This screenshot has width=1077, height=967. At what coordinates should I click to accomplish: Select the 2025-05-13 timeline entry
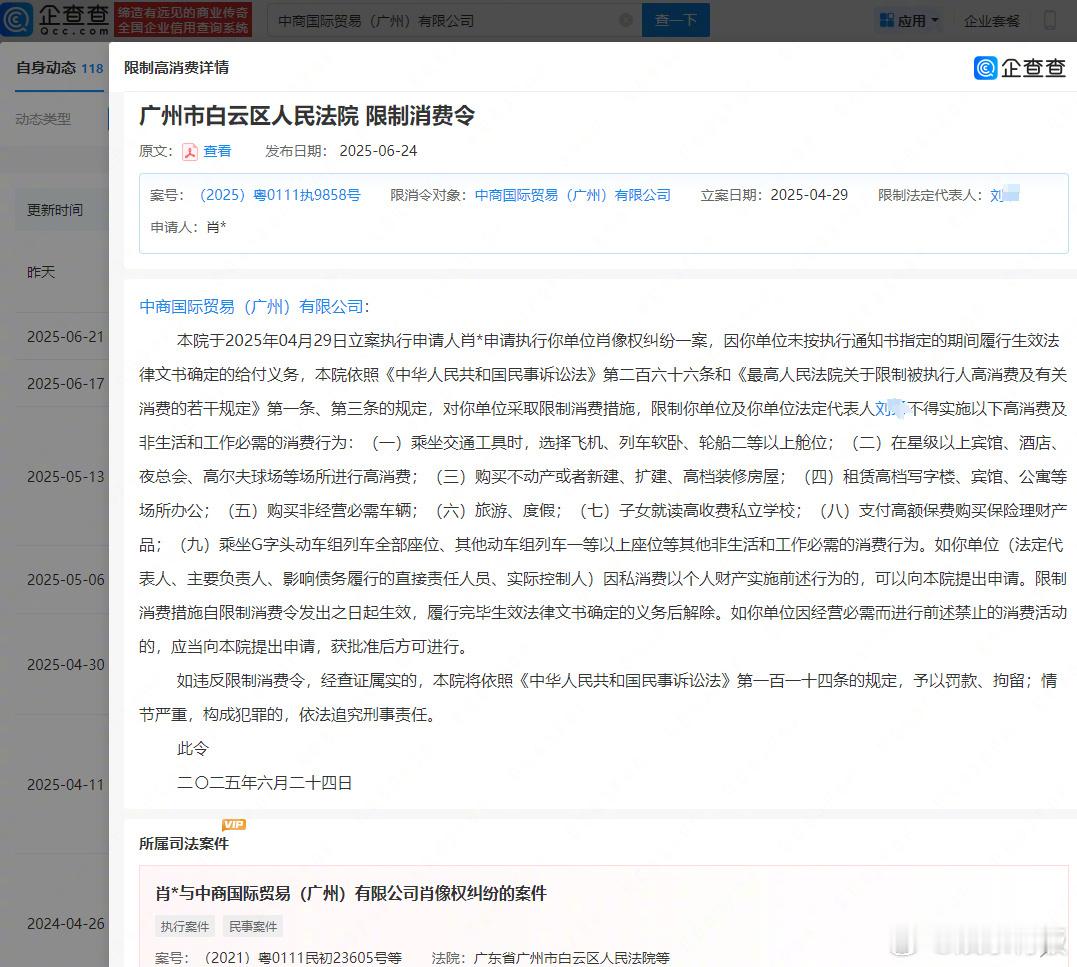[65, 477]
